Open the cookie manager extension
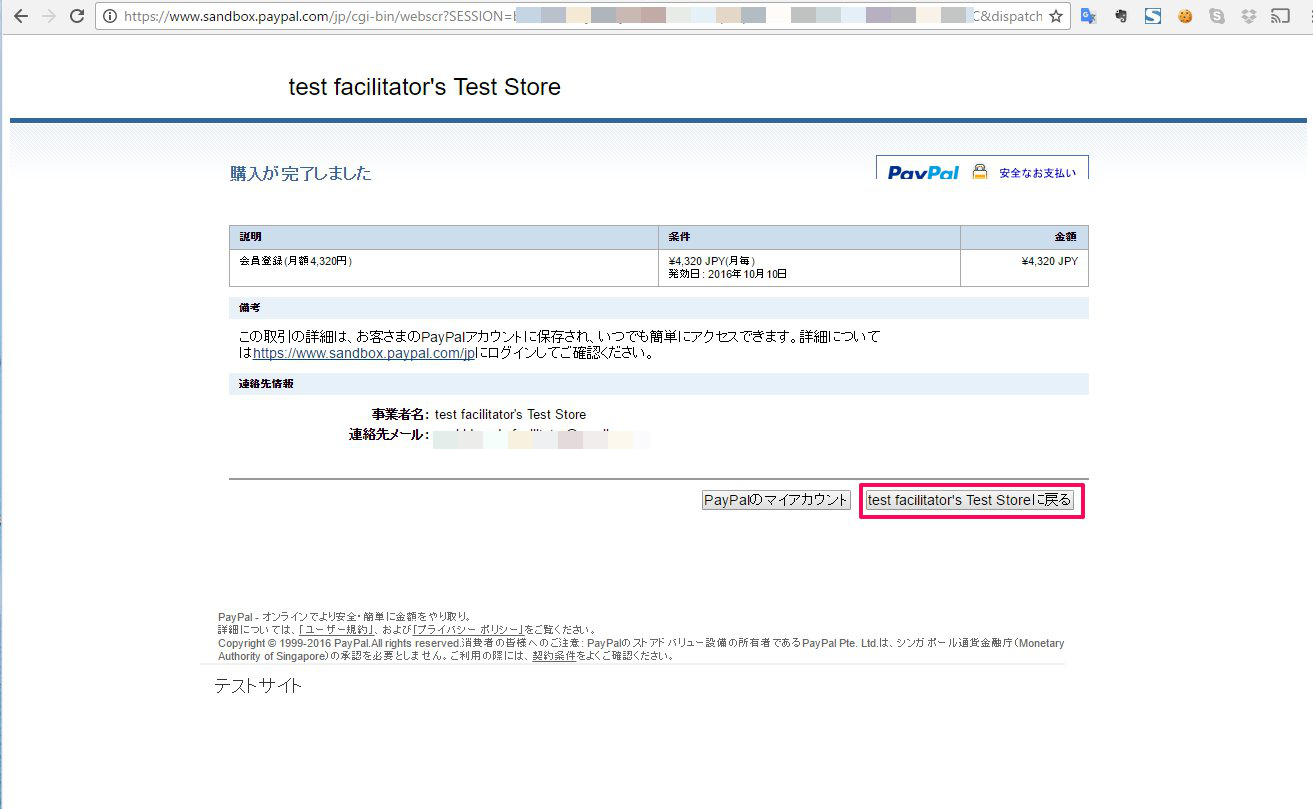The width and height of the screenshot is (1313, 809). pos(1184,15)
